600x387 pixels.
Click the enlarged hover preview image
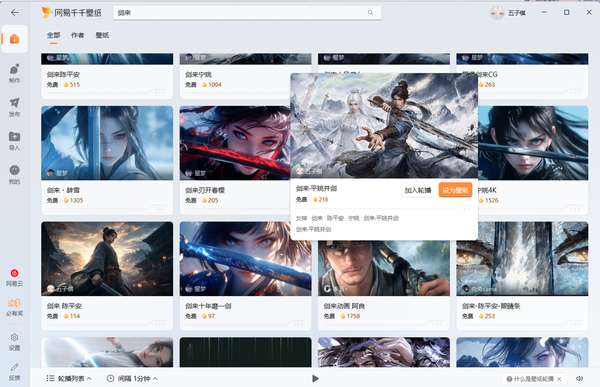[x=384, y=126]
